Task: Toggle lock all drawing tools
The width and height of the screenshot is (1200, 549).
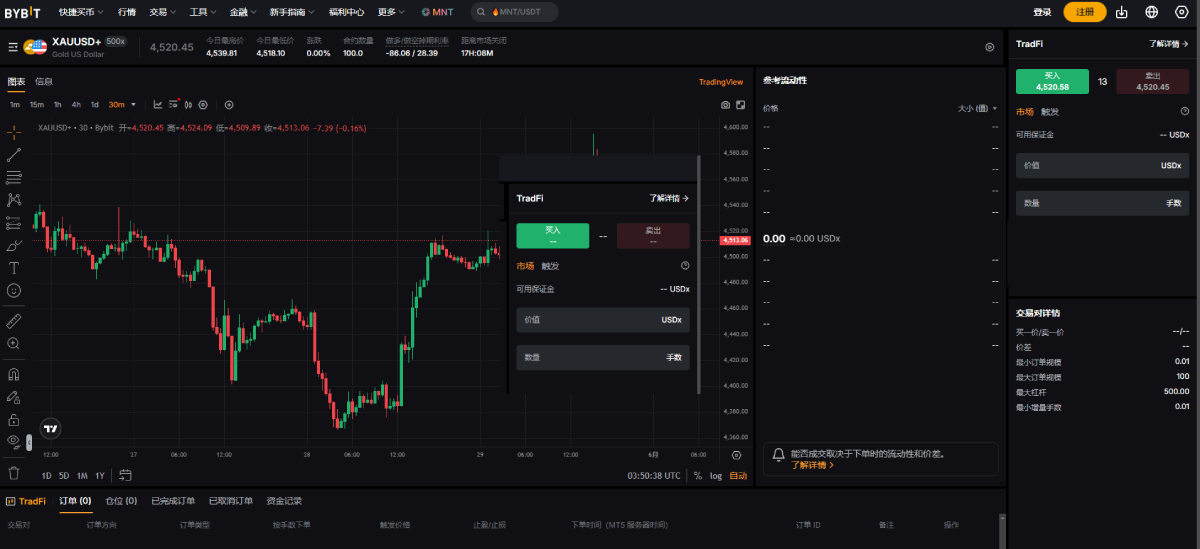Action: pos(14,420)
